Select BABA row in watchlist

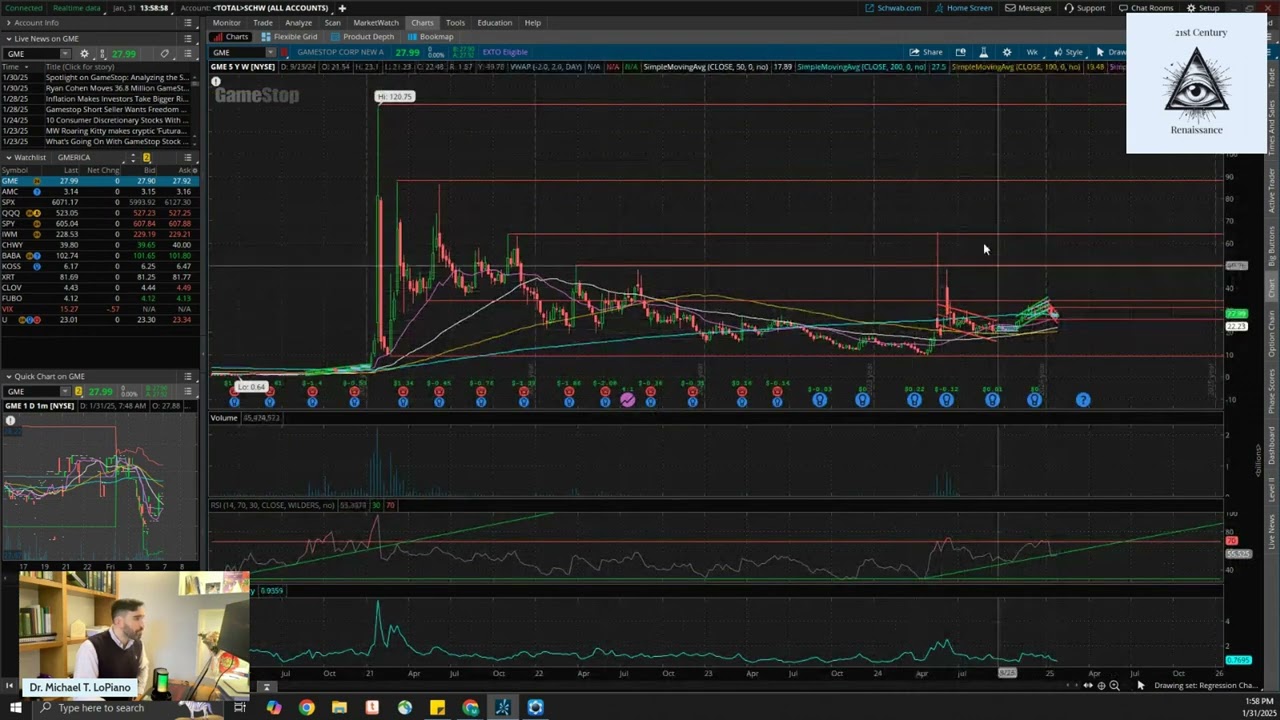pyautogui.click(x=99, y=256)
